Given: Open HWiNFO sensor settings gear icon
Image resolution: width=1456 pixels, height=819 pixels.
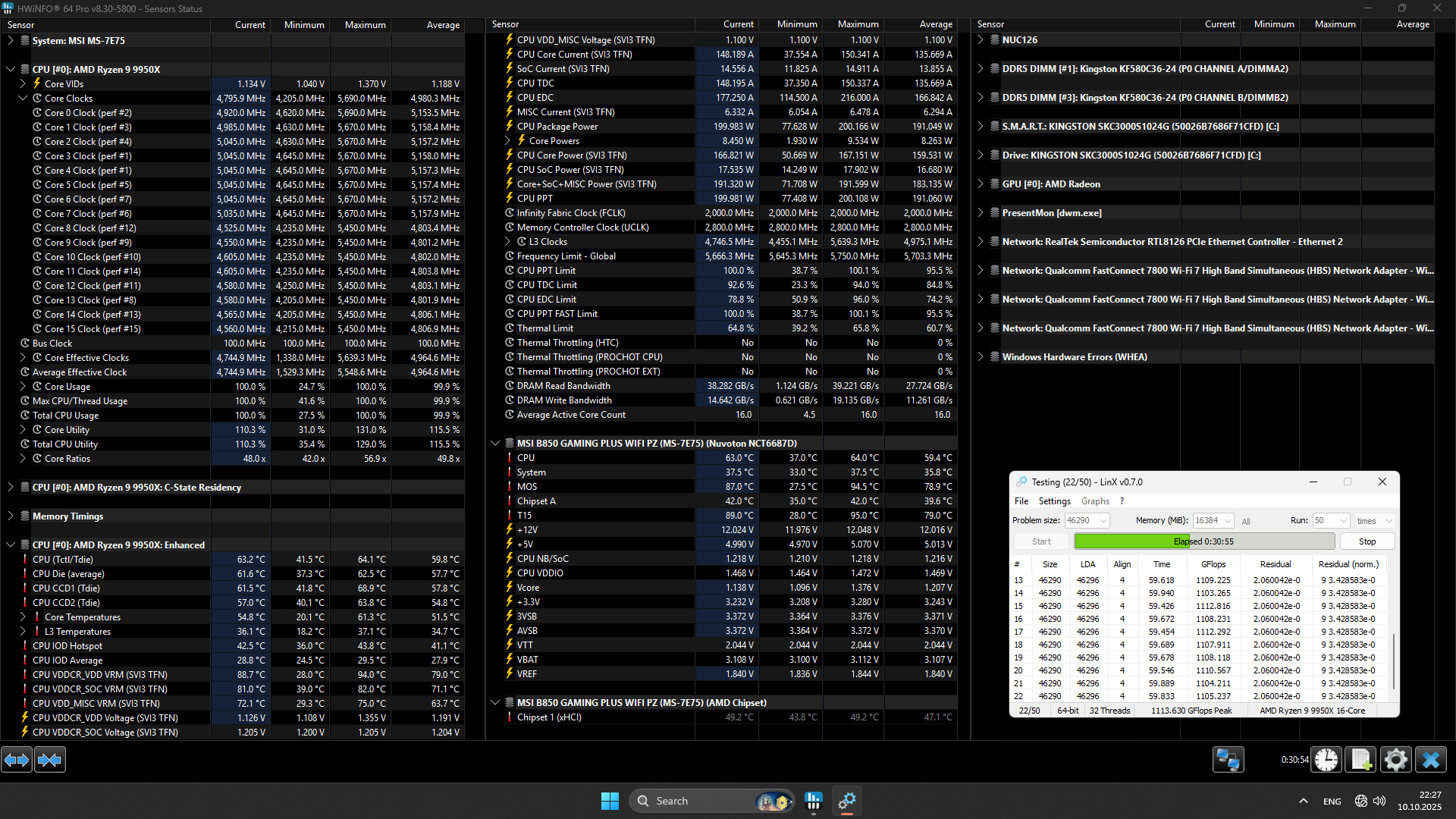Looking at the screenshot, I should coord(1395,760).
